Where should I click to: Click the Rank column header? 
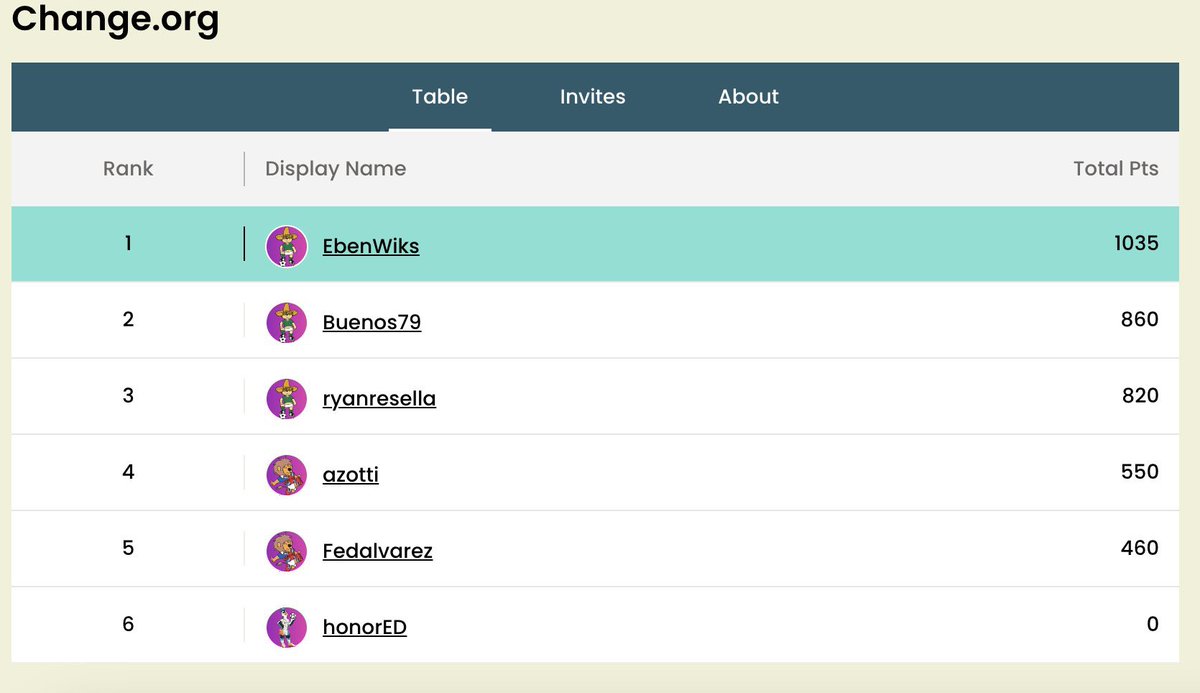[x=128, y=168]
